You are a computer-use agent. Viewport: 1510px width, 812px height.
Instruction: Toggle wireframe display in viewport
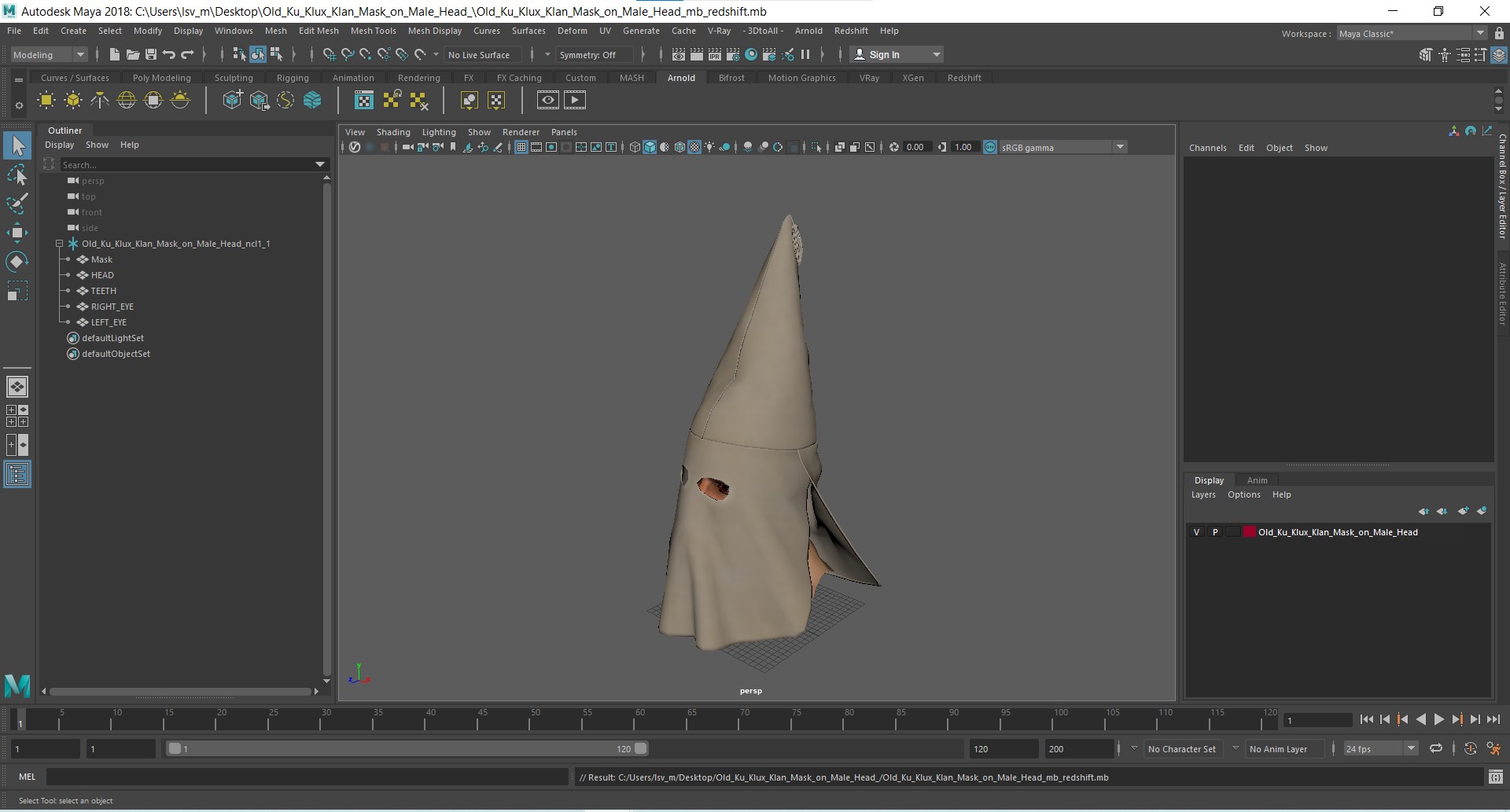[635, 147]
